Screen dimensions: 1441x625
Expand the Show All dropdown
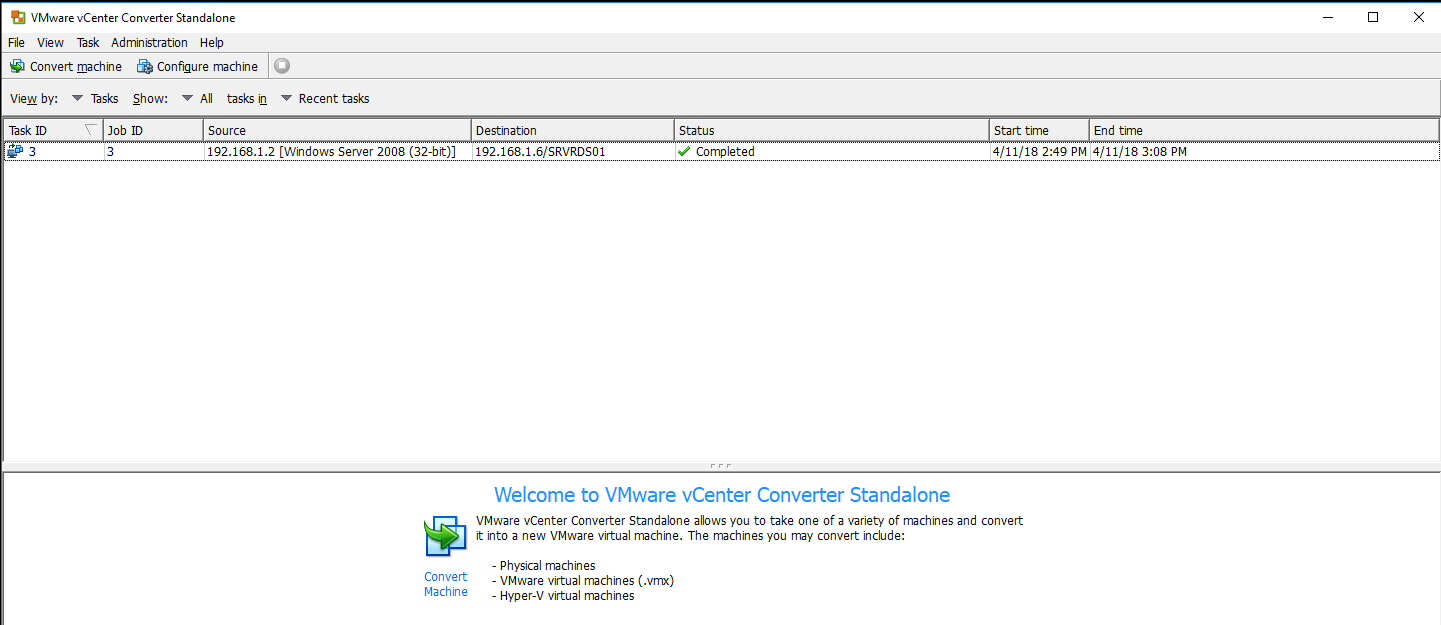[197, 98]
